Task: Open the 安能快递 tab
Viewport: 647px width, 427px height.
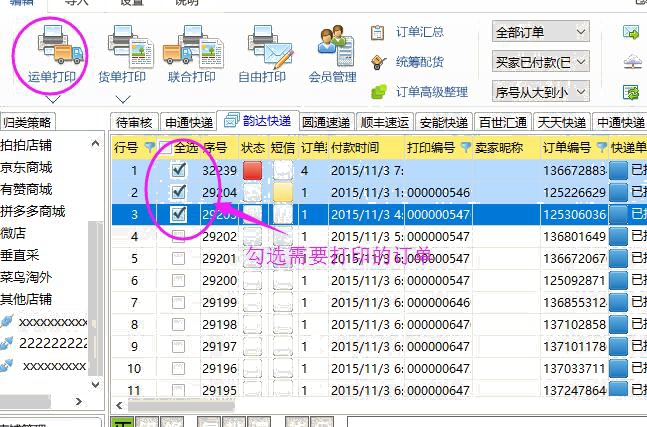Action: point(444,123)
